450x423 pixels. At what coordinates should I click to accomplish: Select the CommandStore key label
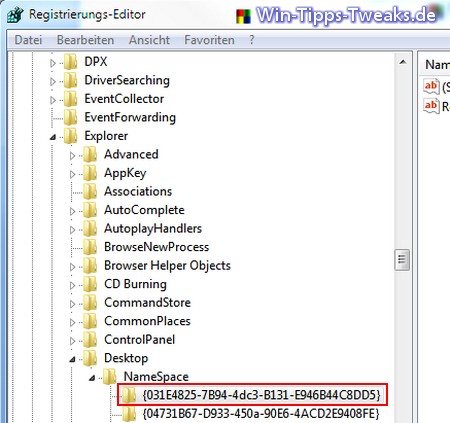pos(147,303)
